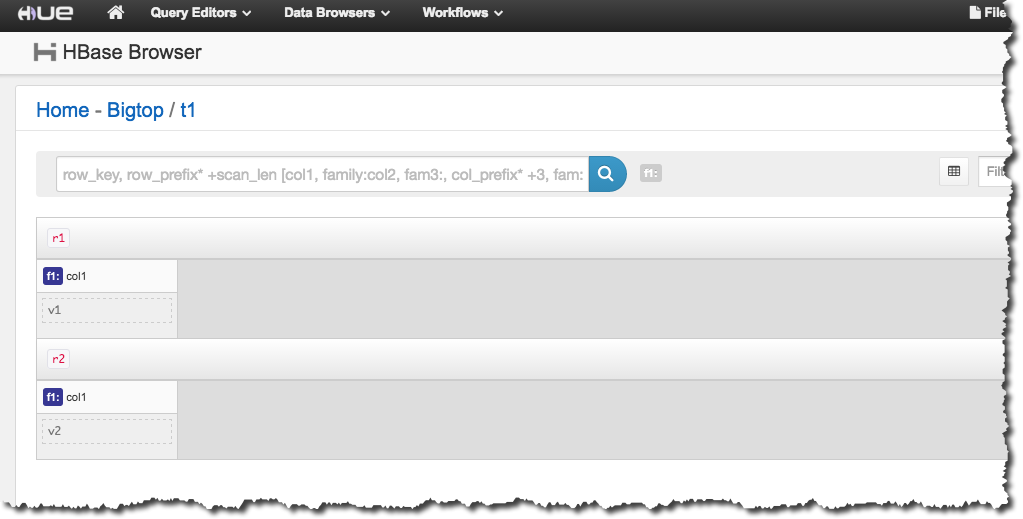Image resolution: width=1023 pixels, height=519 pixels.
Task: Open the Query Editors dropdown menu
Action: [x=200, y=13]
